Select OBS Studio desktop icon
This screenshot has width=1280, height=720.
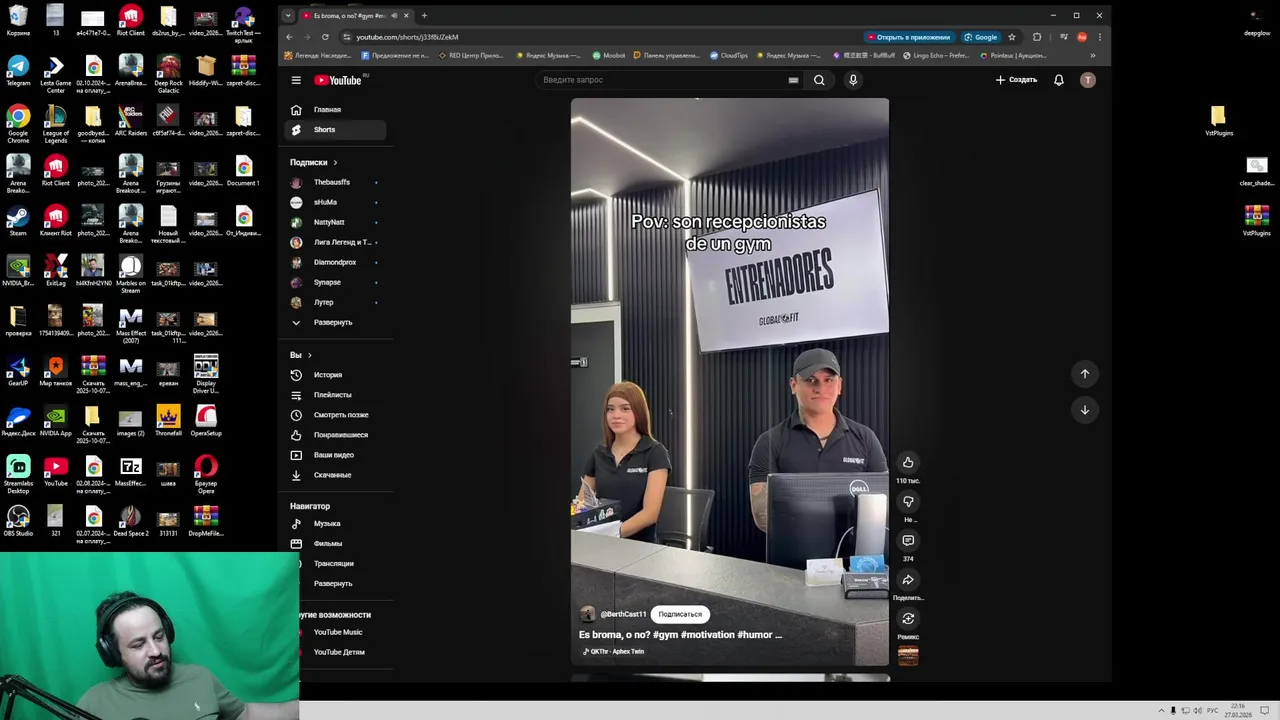click(18, 521)
